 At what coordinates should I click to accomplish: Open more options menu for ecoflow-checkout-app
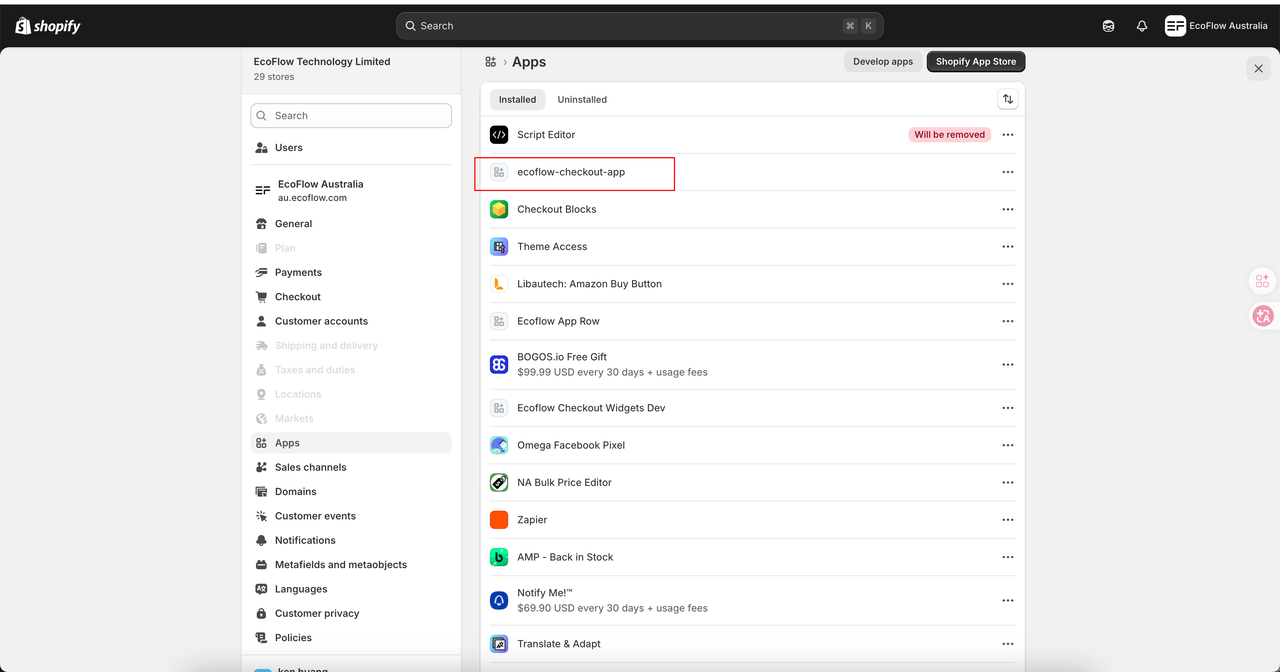1007,172
